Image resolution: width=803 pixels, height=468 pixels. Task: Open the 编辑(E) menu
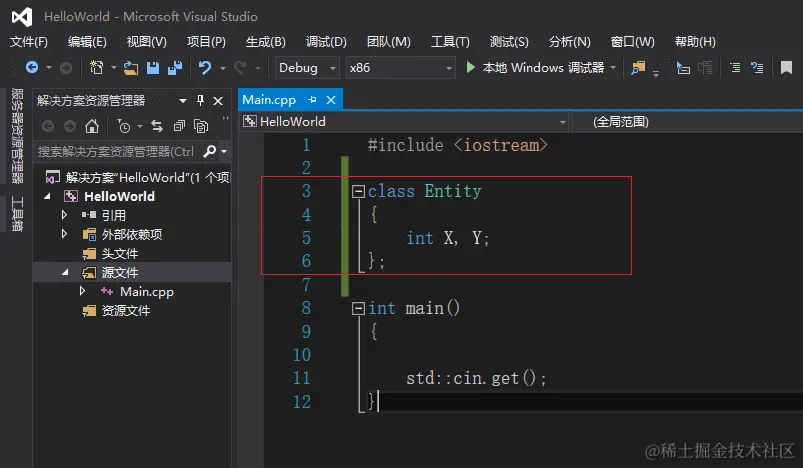[x=88, y=41]
